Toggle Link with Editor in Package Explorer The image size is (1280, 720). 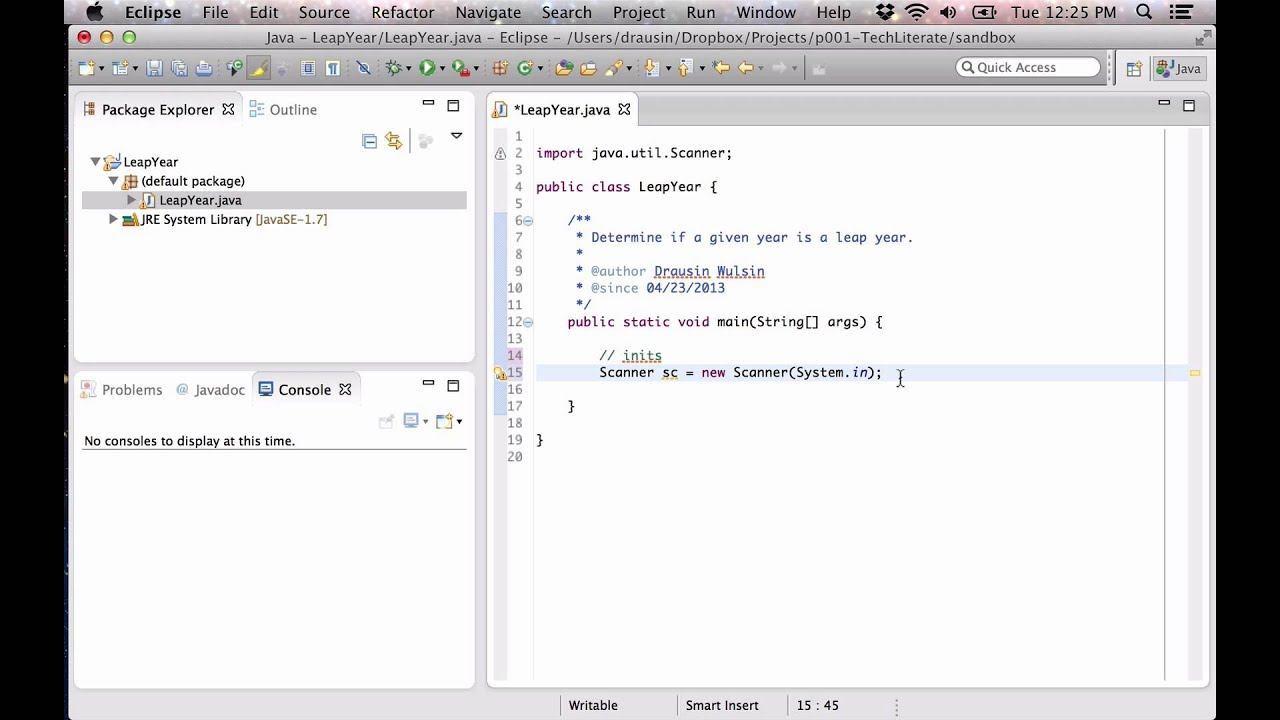pos(393,141)
